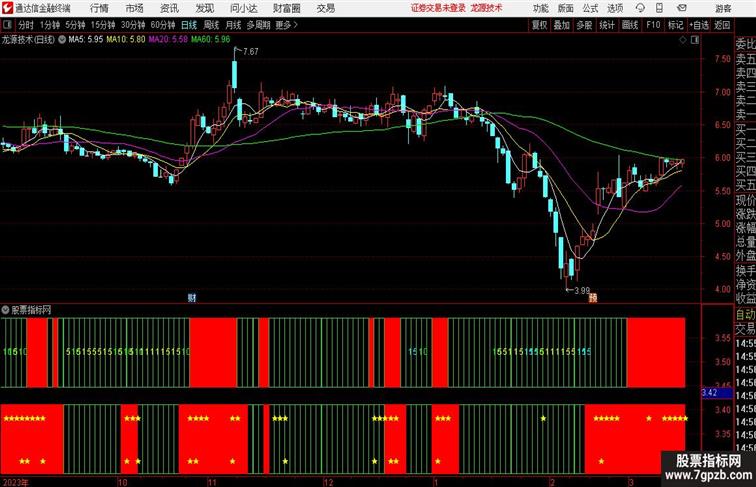Open the mail messages icon

[x=682, y=8]
